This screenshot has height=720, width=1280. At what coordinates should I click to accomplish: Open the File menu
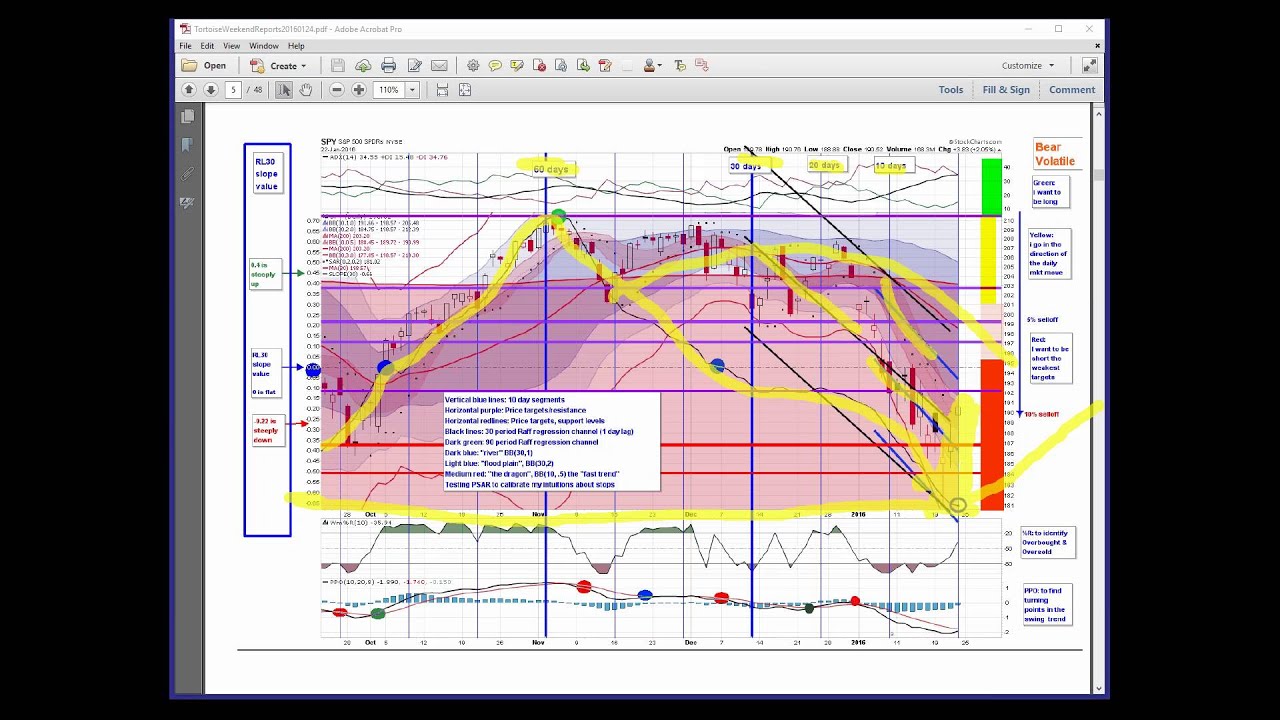coord(185,46)
